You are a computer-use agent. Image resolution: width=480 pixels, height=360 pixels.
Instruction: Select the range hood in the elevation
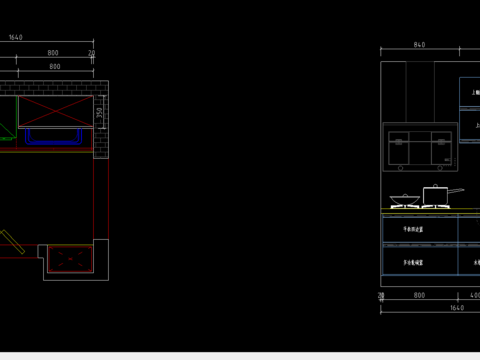pos(420,147)
